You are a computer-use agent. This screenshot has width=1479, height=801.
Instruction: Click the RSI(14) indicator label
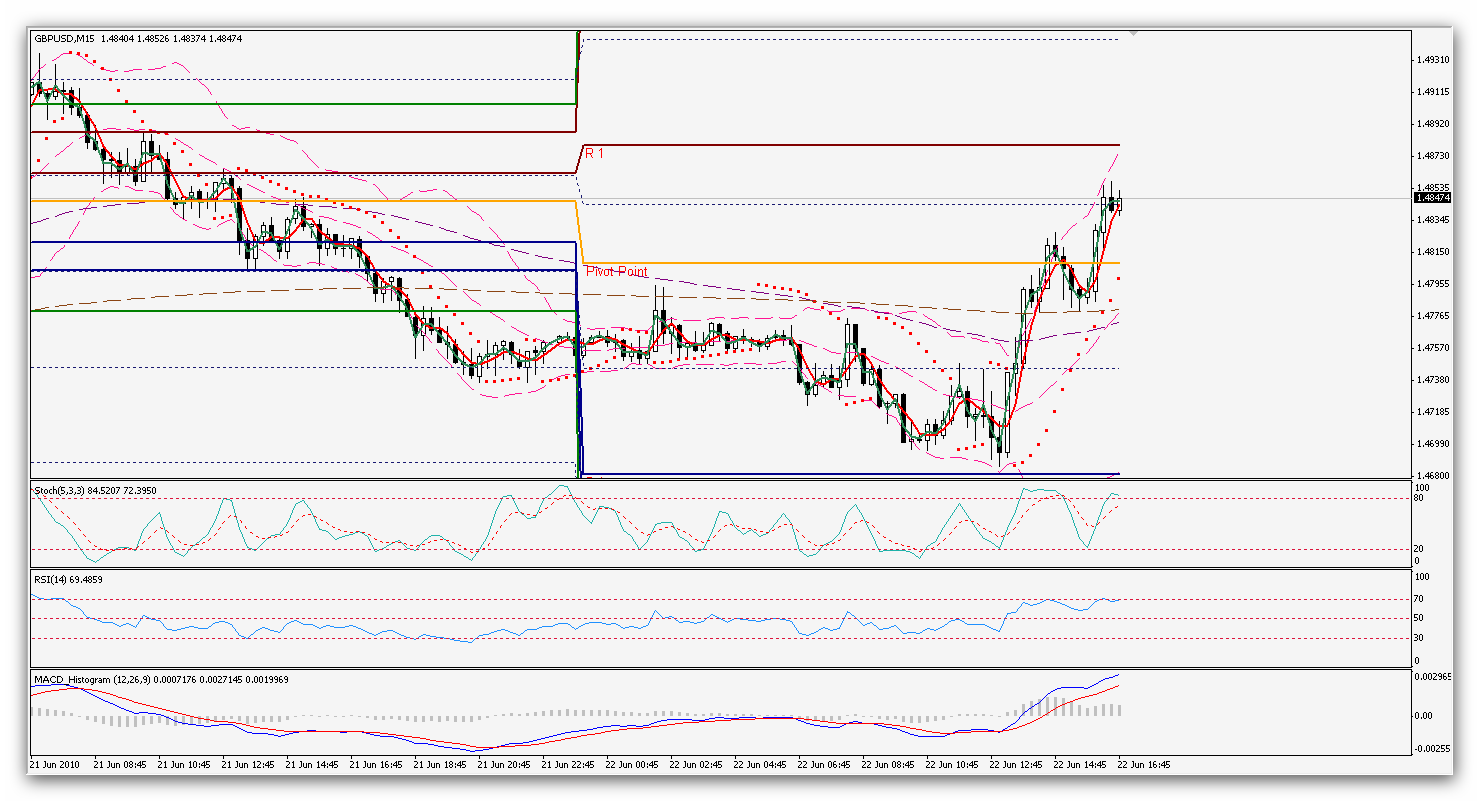(51, 579)
